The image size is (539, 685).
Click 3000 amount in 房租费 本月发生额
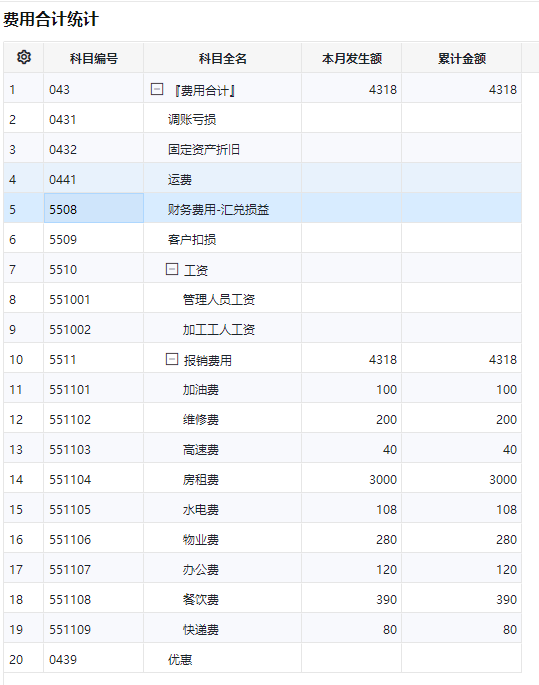pos(383,480)
